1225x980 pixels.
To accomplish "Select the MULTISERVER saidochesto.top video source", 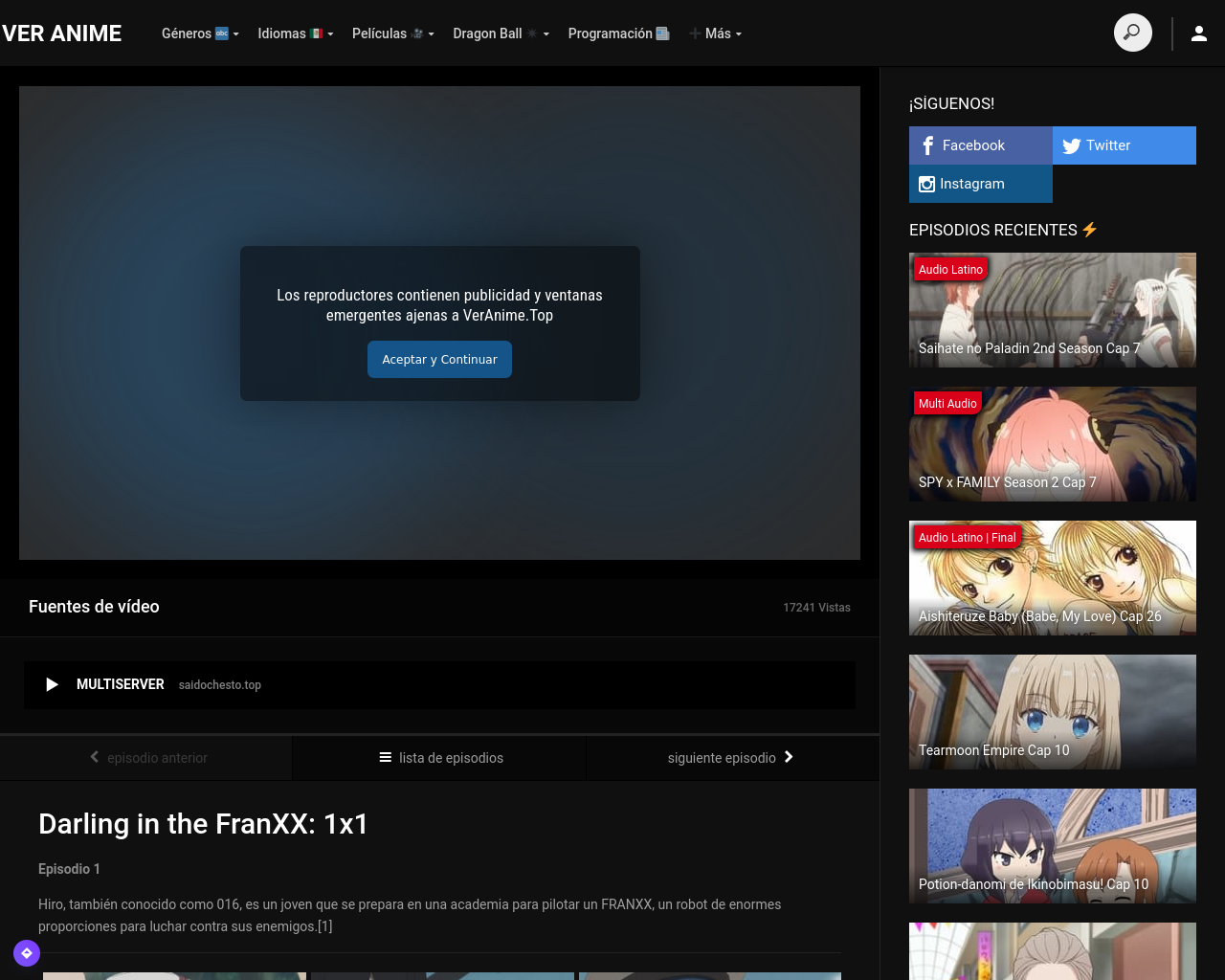I will pyautogui.click(x=439, y=685).
